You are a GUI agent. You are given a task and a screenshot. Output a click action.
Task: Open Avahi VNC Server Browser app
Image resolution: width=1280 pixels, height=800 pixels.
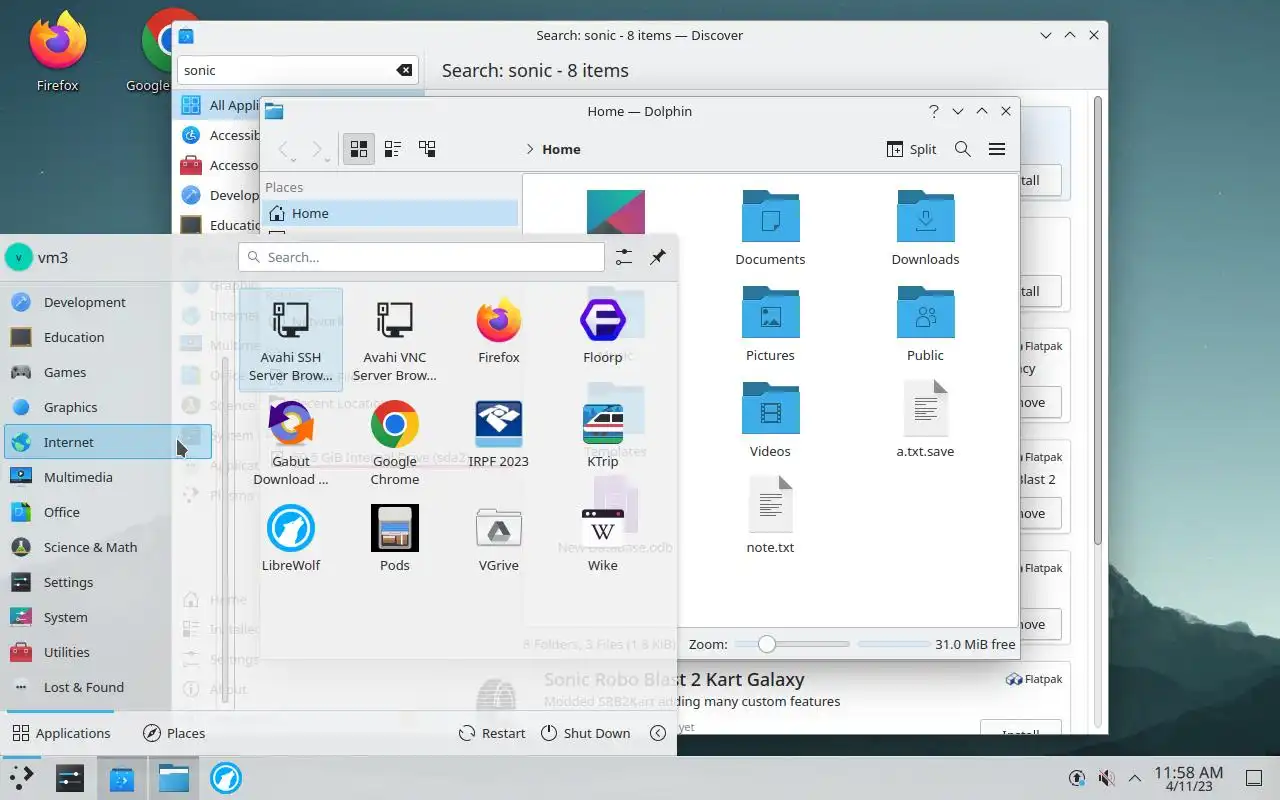pyautogui.click(x=395, y=341)
